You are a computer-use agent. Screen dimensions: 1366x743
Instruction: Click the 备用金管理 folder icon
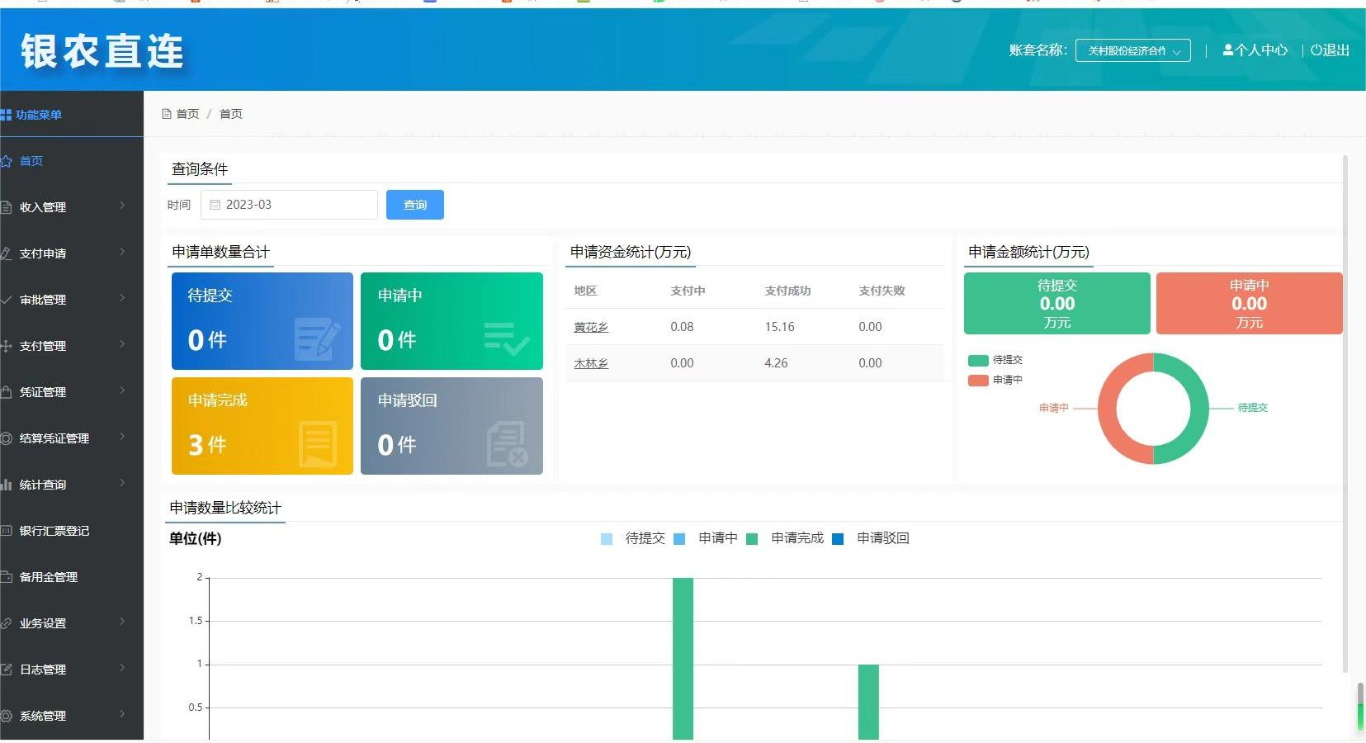(6, 577)
